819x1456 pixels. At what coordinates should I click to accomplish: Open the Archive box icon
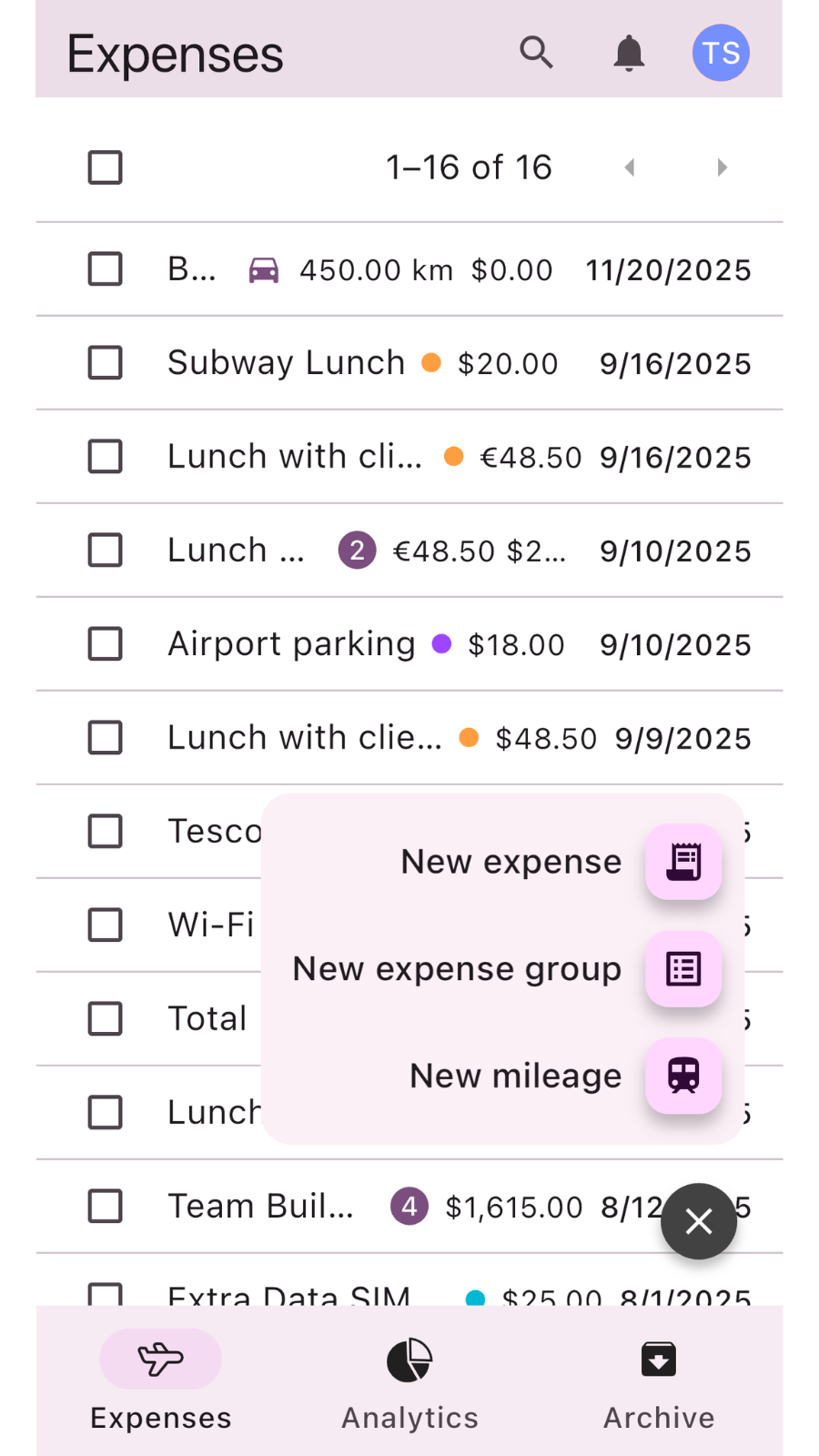pyautogui.click(x=659, y=1360)
